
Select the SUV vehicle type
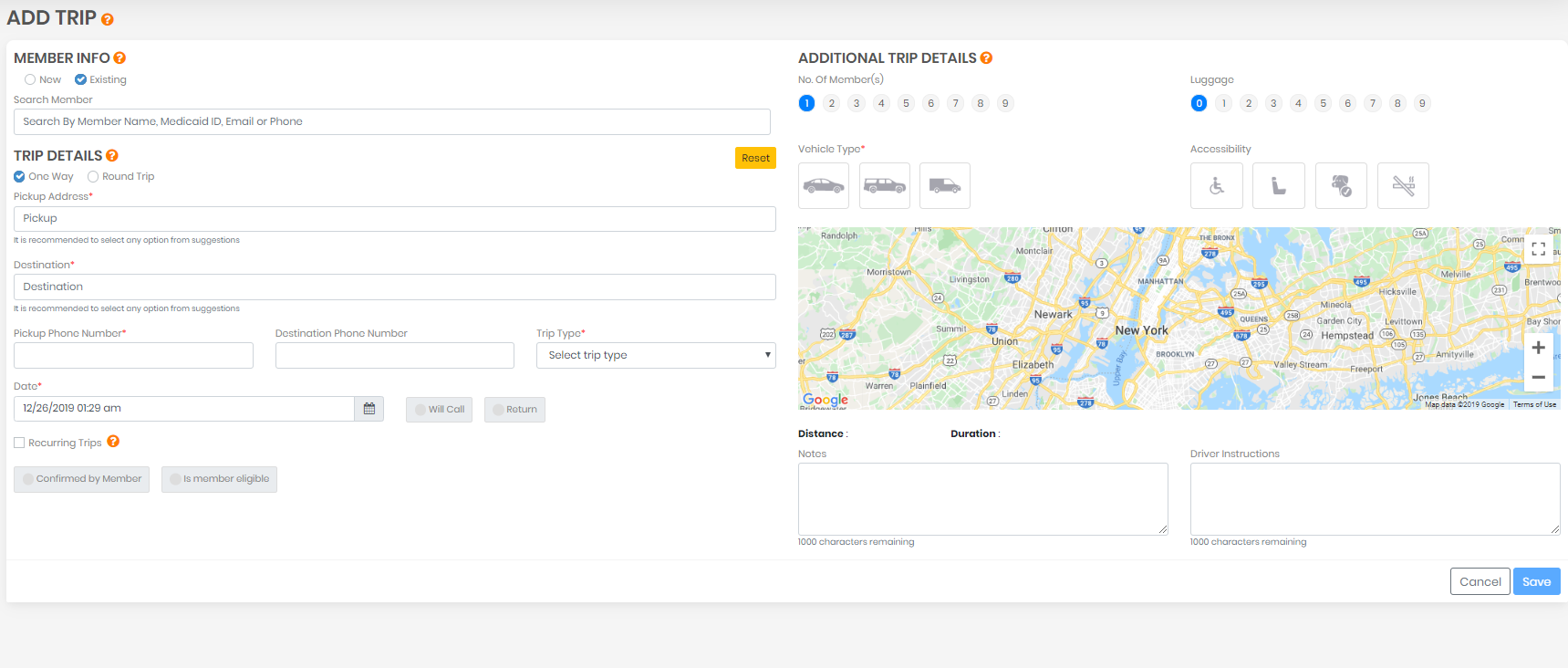(885, 186)
